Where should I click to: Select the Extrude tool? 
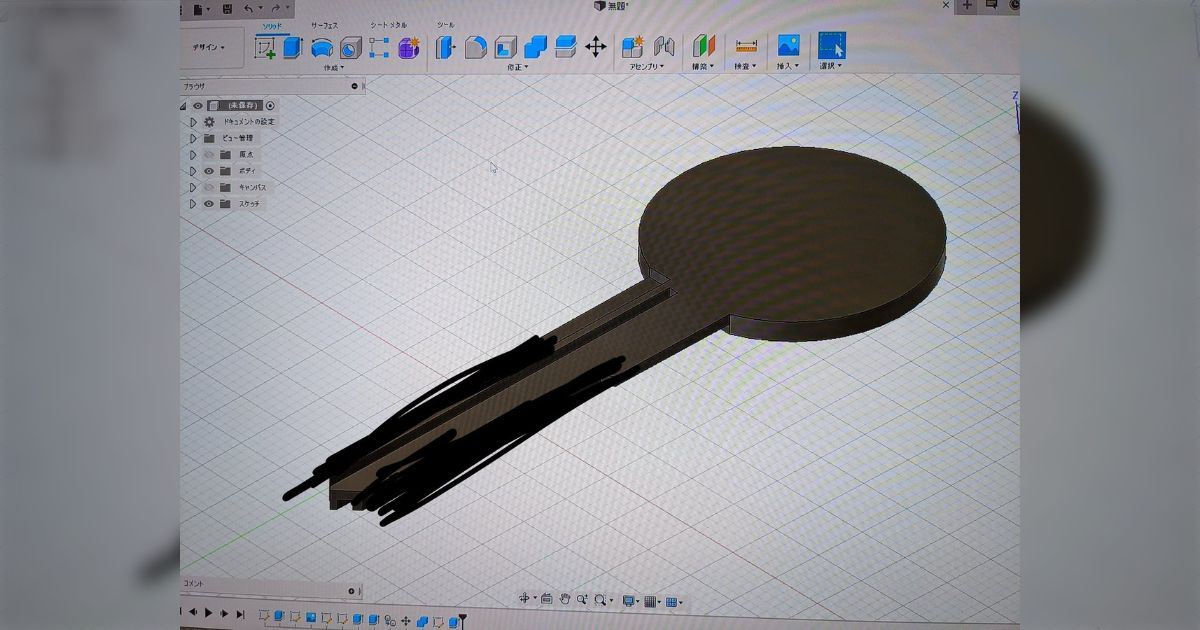(x=292, y=47)
